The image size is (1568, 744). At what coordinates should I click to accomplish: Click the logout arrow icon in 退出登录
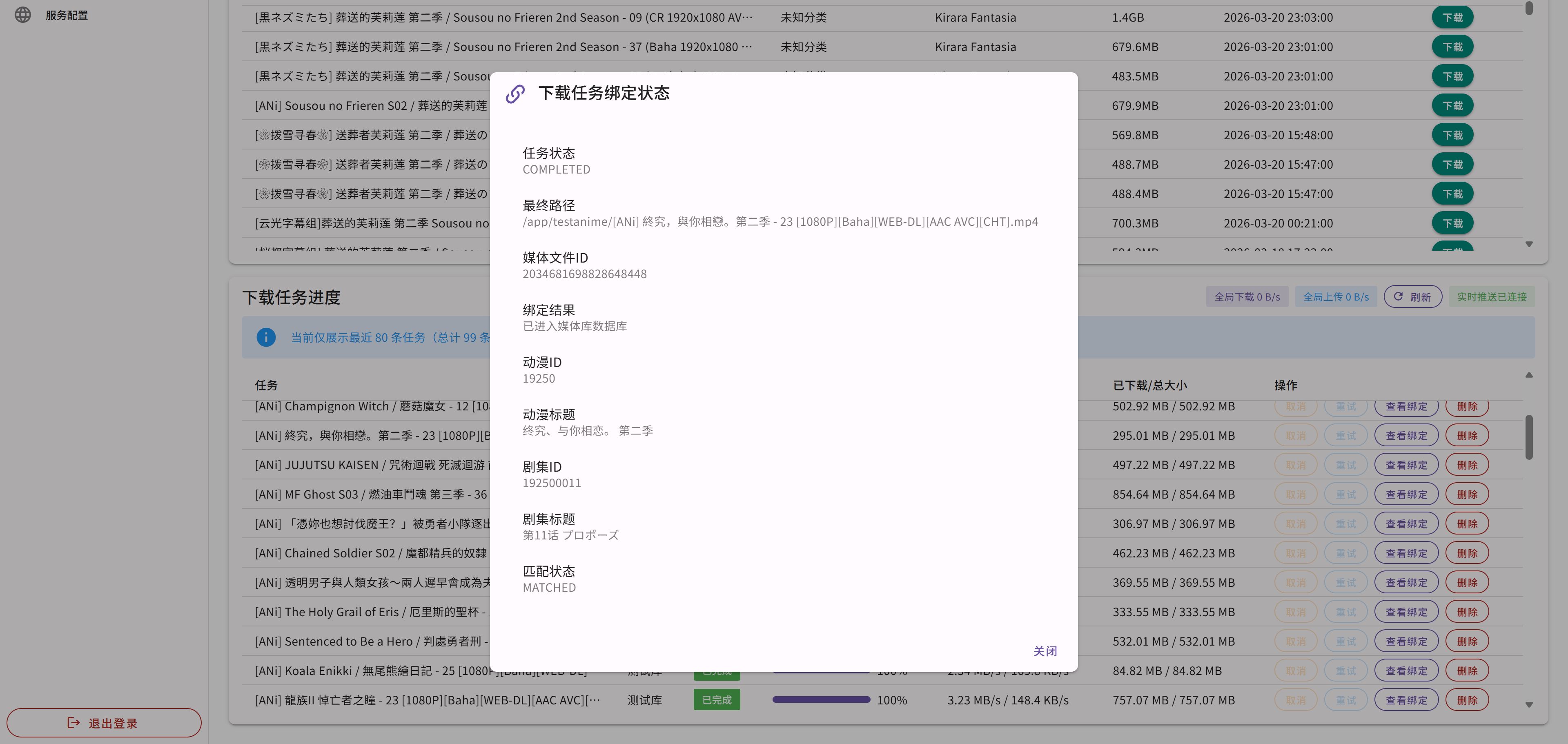pyautogui.click(x=73, y=723)
